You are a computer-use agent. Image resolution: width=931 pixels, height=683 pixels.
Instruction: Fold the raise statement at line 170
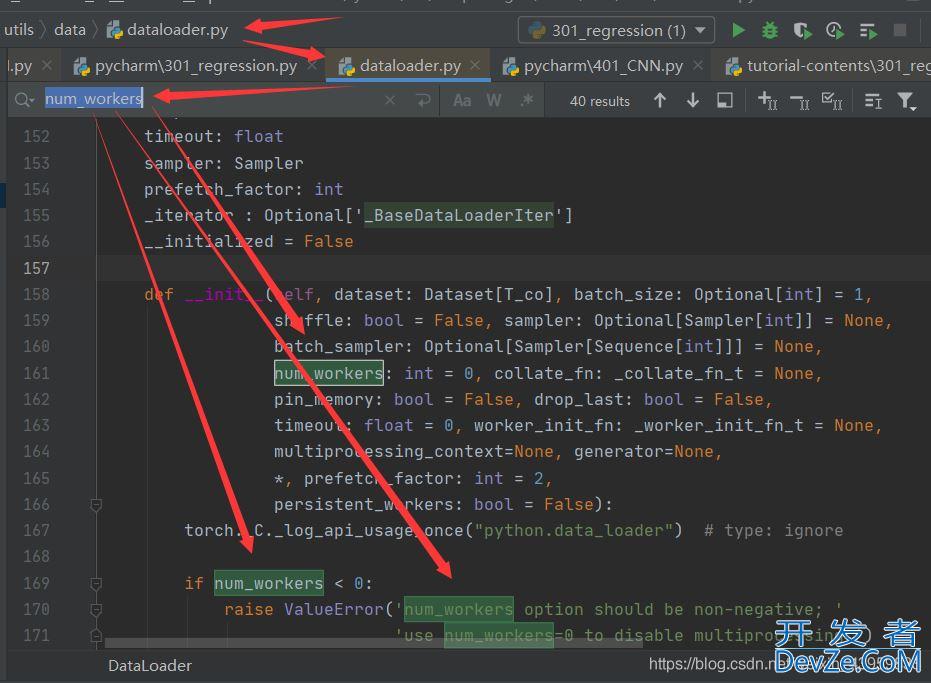tap(96, 610)
